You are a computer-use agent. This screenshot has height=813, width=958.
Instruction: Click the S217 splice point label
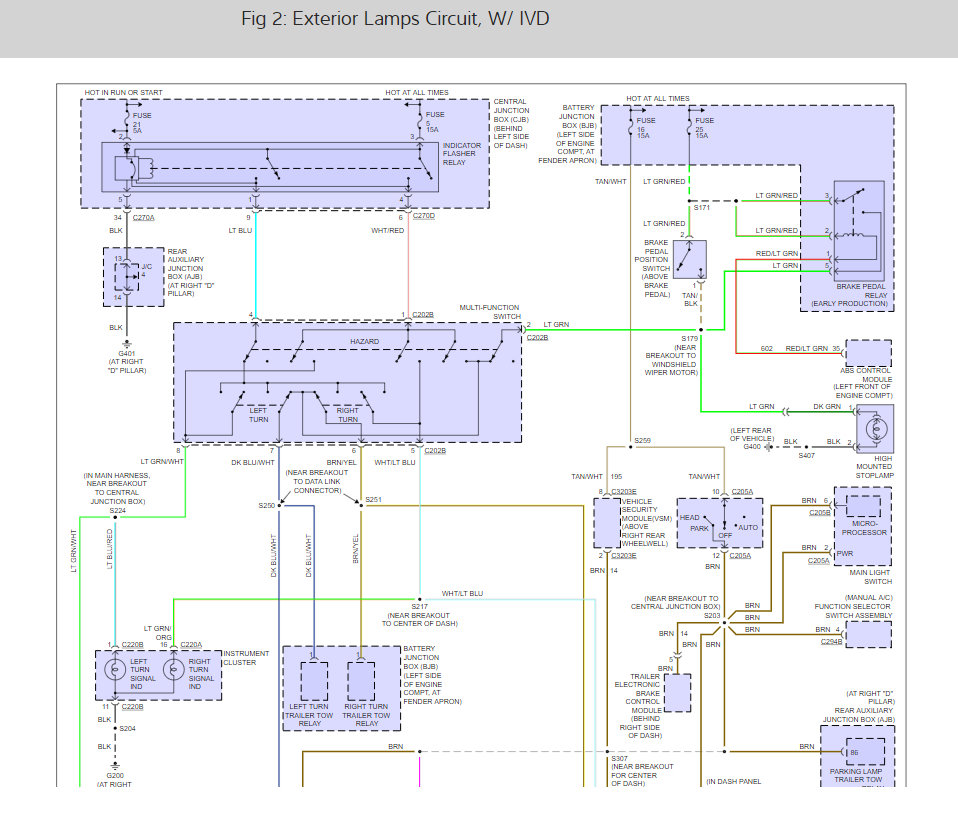point(420,607)
